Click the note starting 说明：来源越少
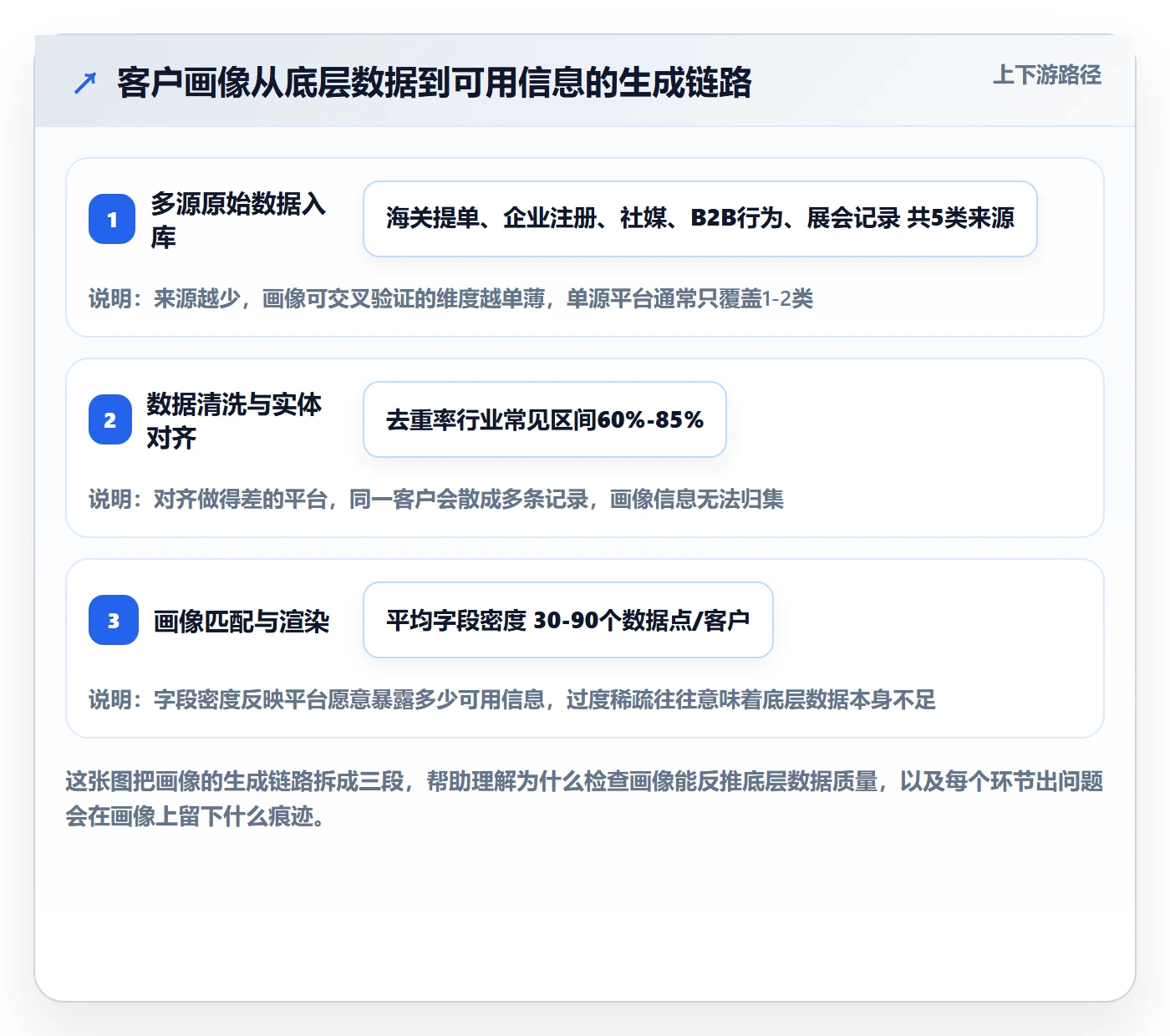The height and width of the screenshot is (1036, 1170). pyautogui.click(x=451, y=298)
